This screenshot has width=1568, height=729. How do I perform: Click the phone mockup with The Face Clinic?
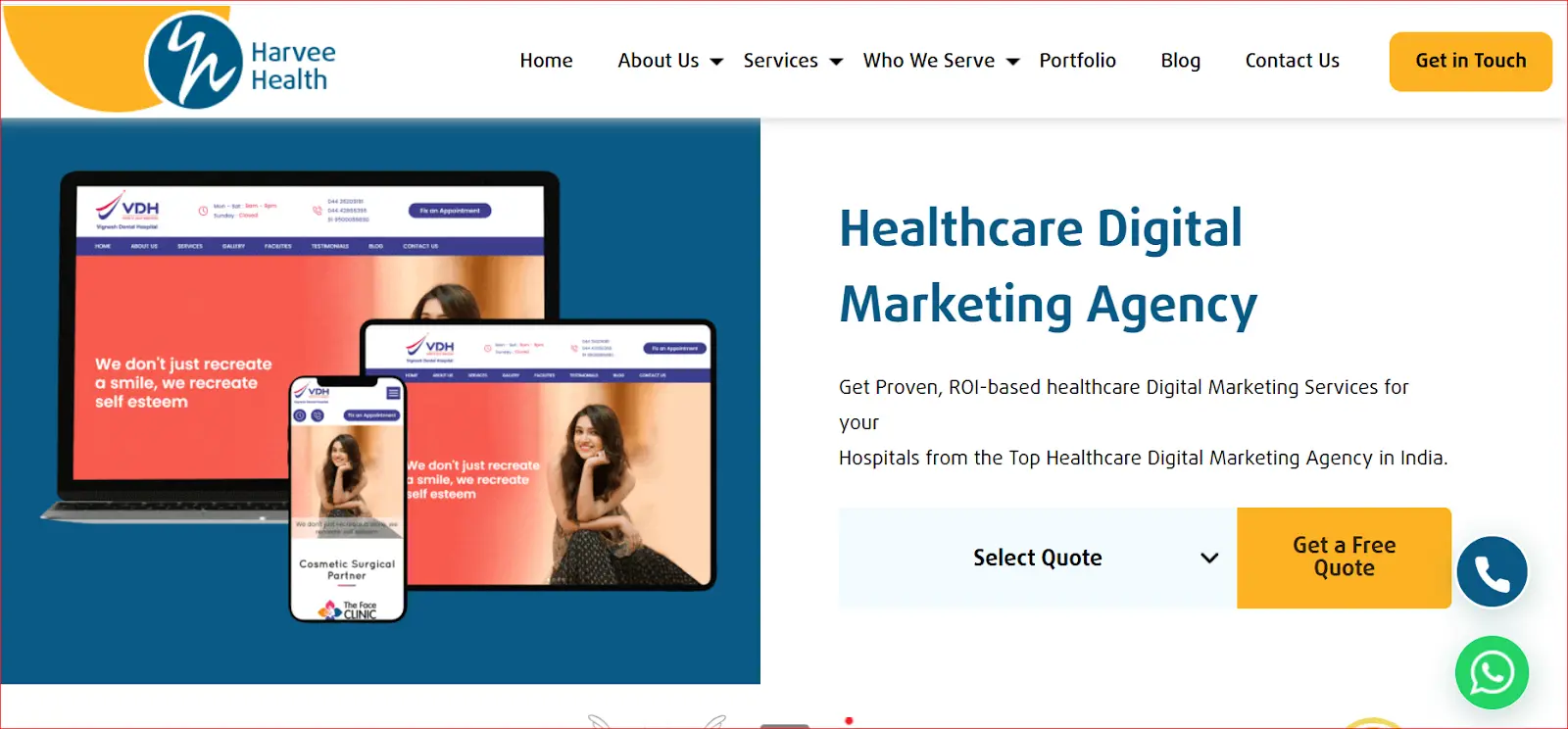(347, 499)
